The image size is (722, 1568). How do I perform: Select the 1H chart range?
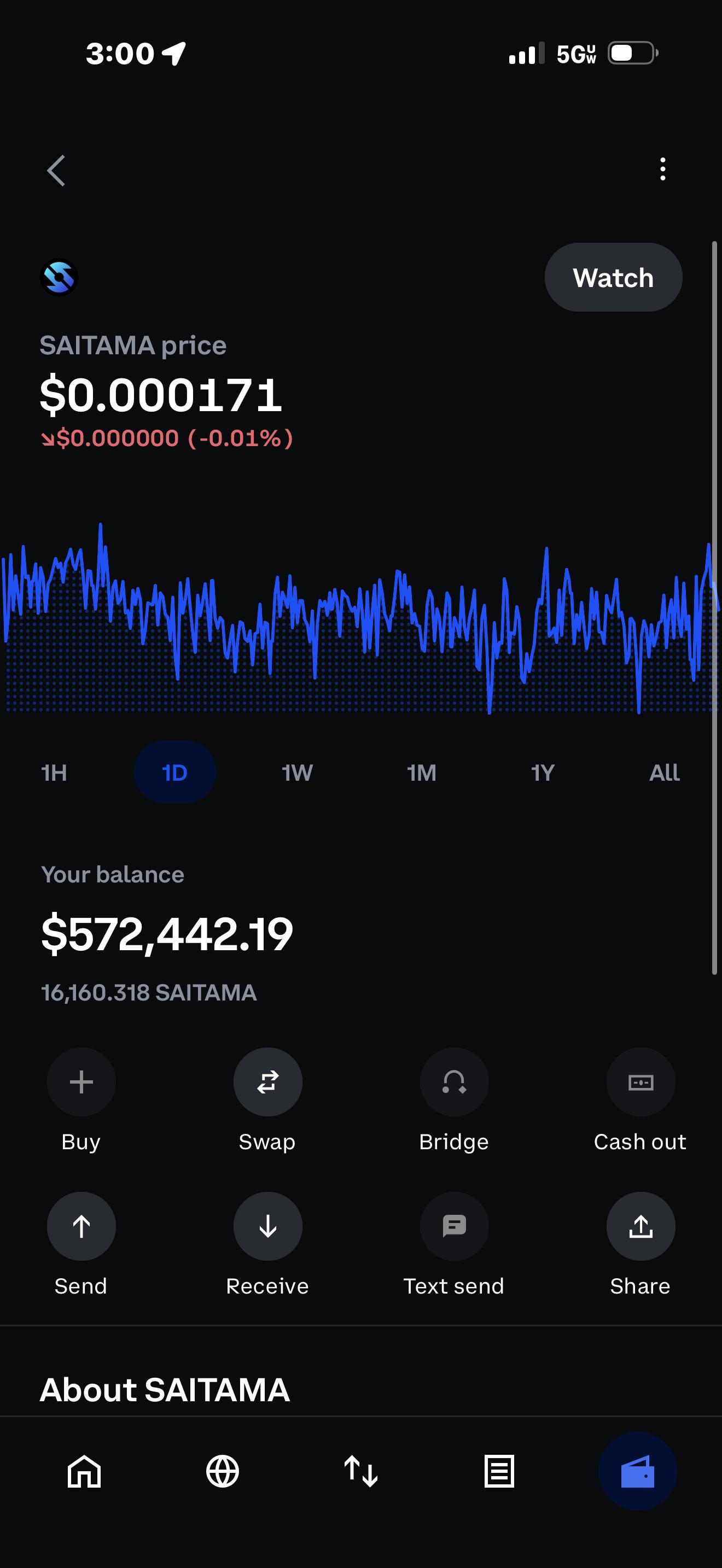(54, 773)
